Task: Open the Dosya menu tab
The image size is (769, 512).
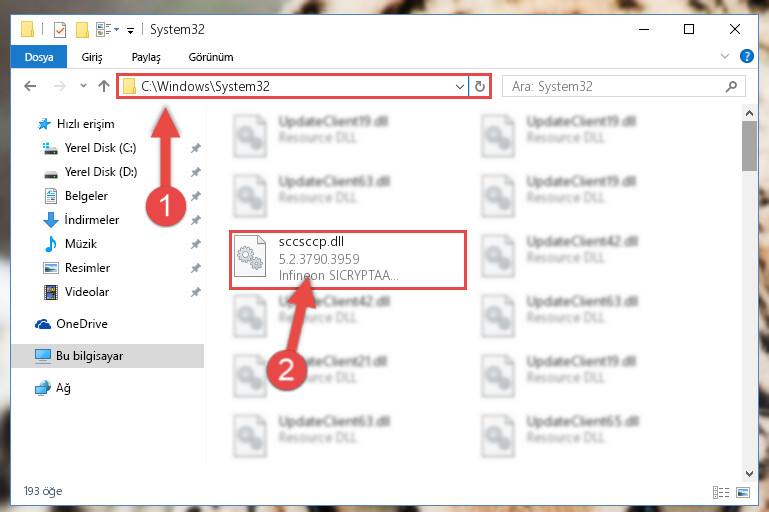Action: pyautogui.click(x=39, y=57)
